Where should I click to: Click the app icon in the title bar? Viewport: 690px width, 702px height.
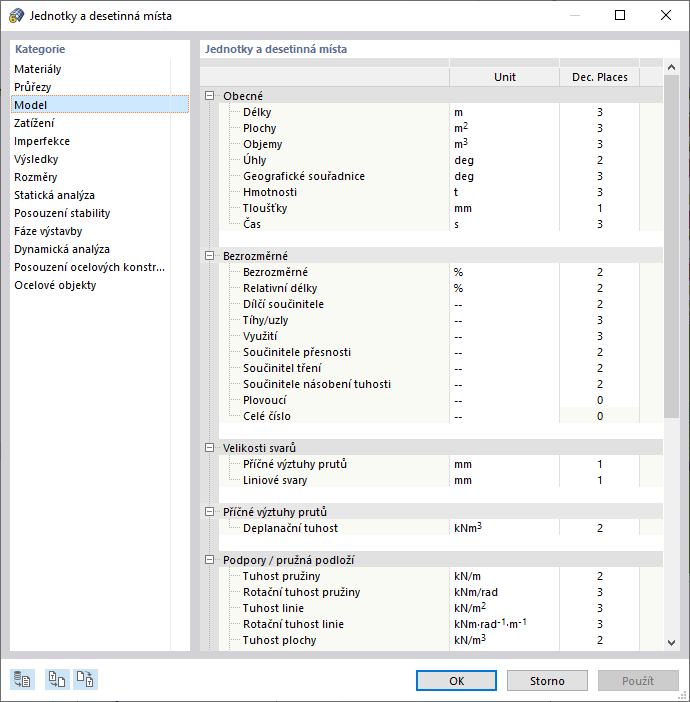(x=17, y=16)
